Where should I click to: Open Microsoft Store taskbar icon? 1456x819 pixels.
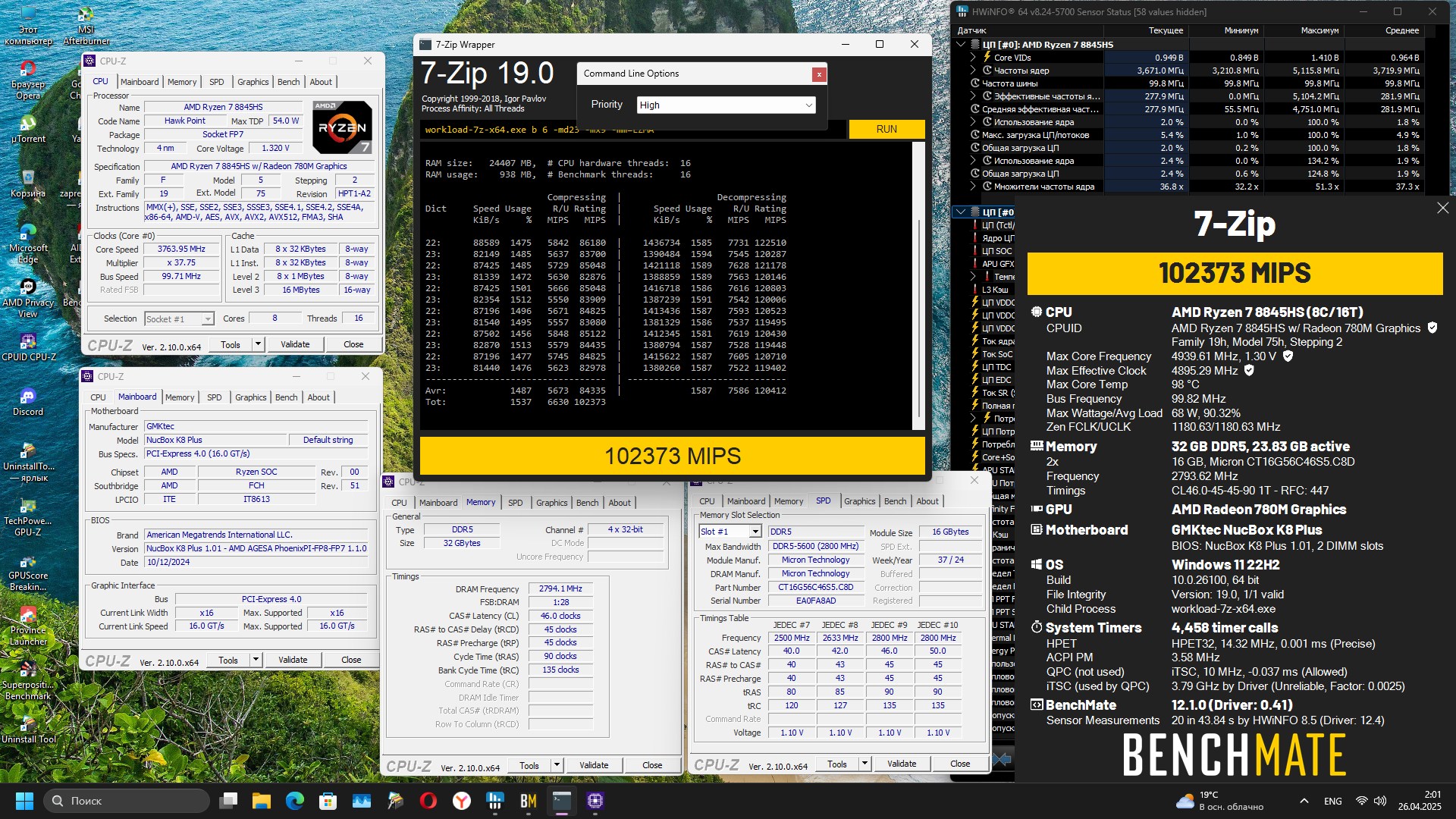click(x=328, y=801)
